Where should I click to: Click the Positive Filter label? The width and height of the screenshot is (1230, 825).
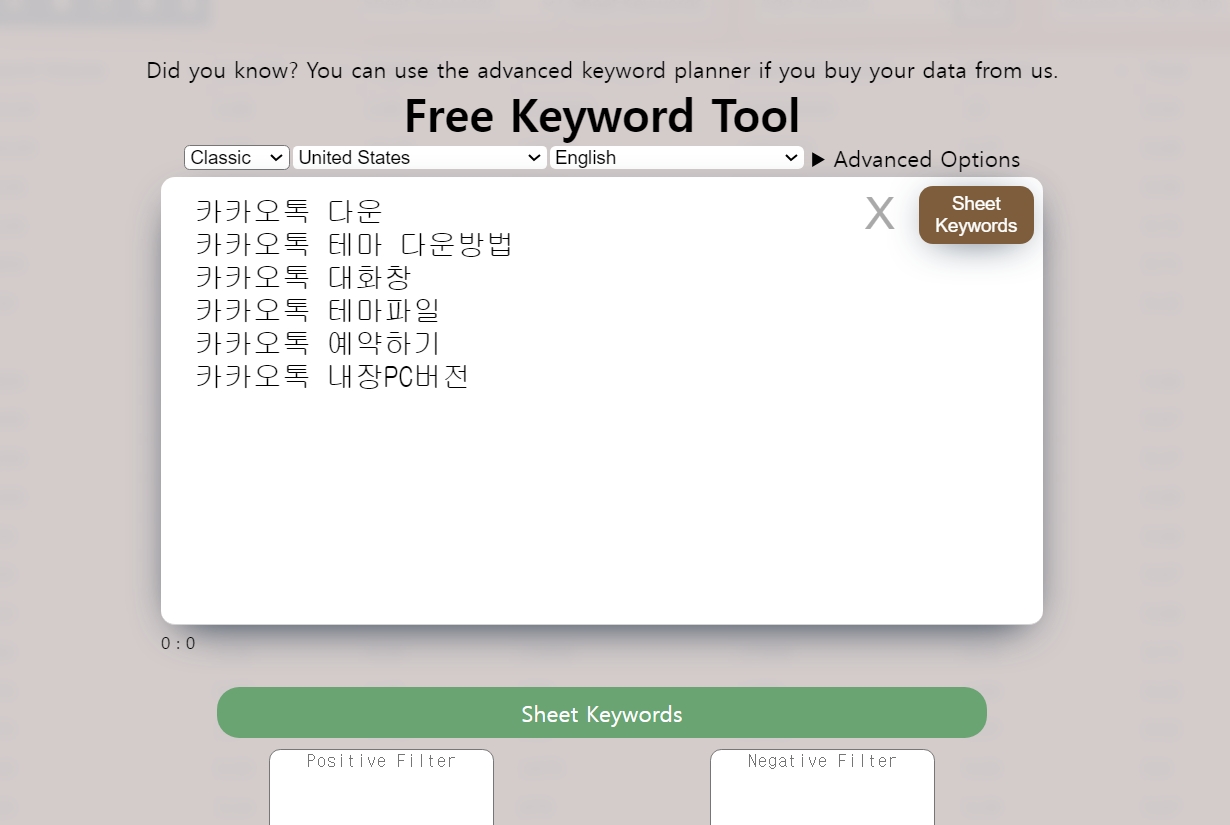click(x=381, y=761)
